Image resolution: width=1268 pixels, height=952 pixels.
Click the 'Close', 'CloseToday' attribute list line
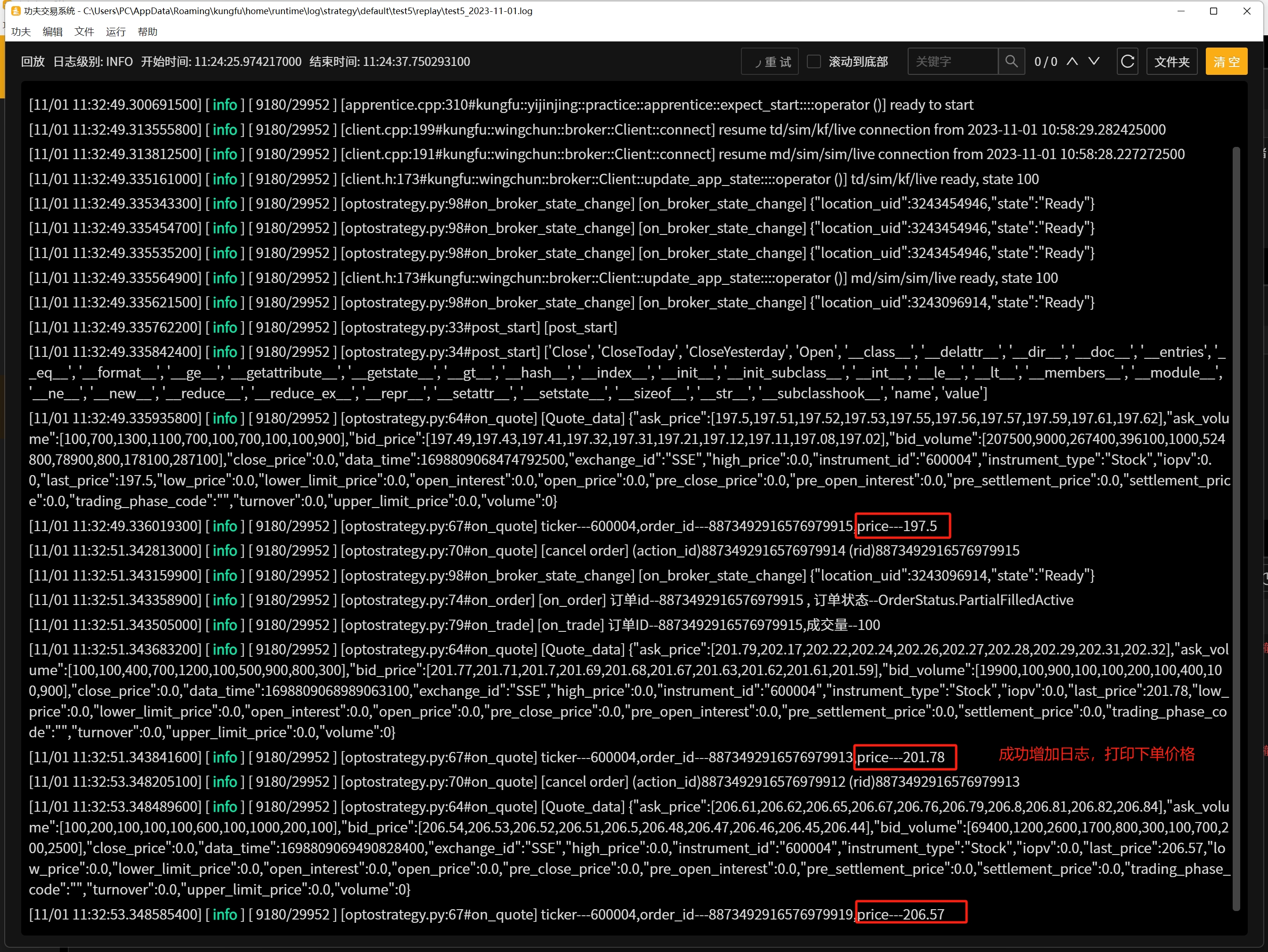628,372
